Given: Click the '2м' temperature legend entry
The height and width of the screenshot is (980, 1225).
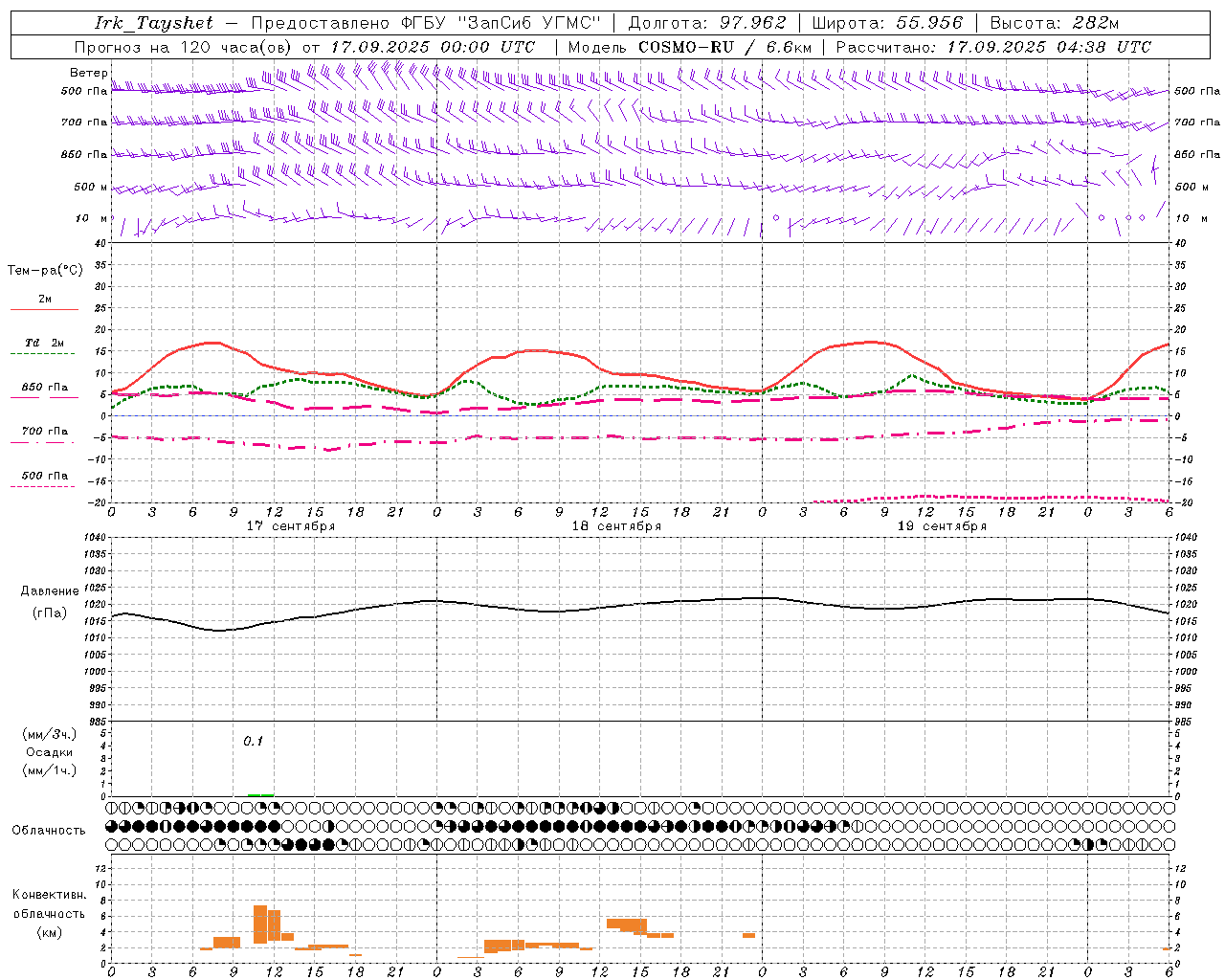Looking at the screenshot, I should [45, 300].
